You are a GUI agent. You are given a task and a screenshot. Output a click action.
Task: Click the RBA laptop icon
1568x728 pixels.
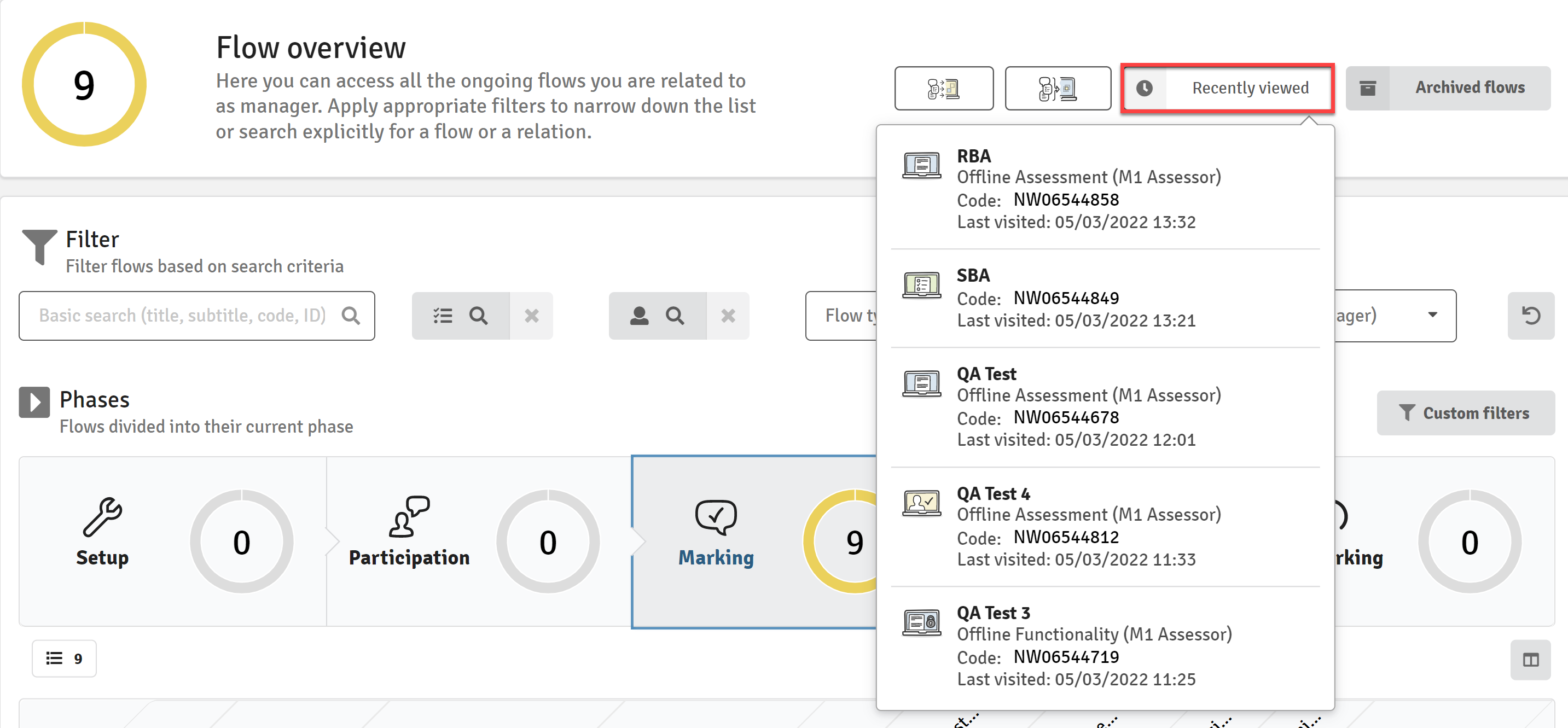[921, 166]
